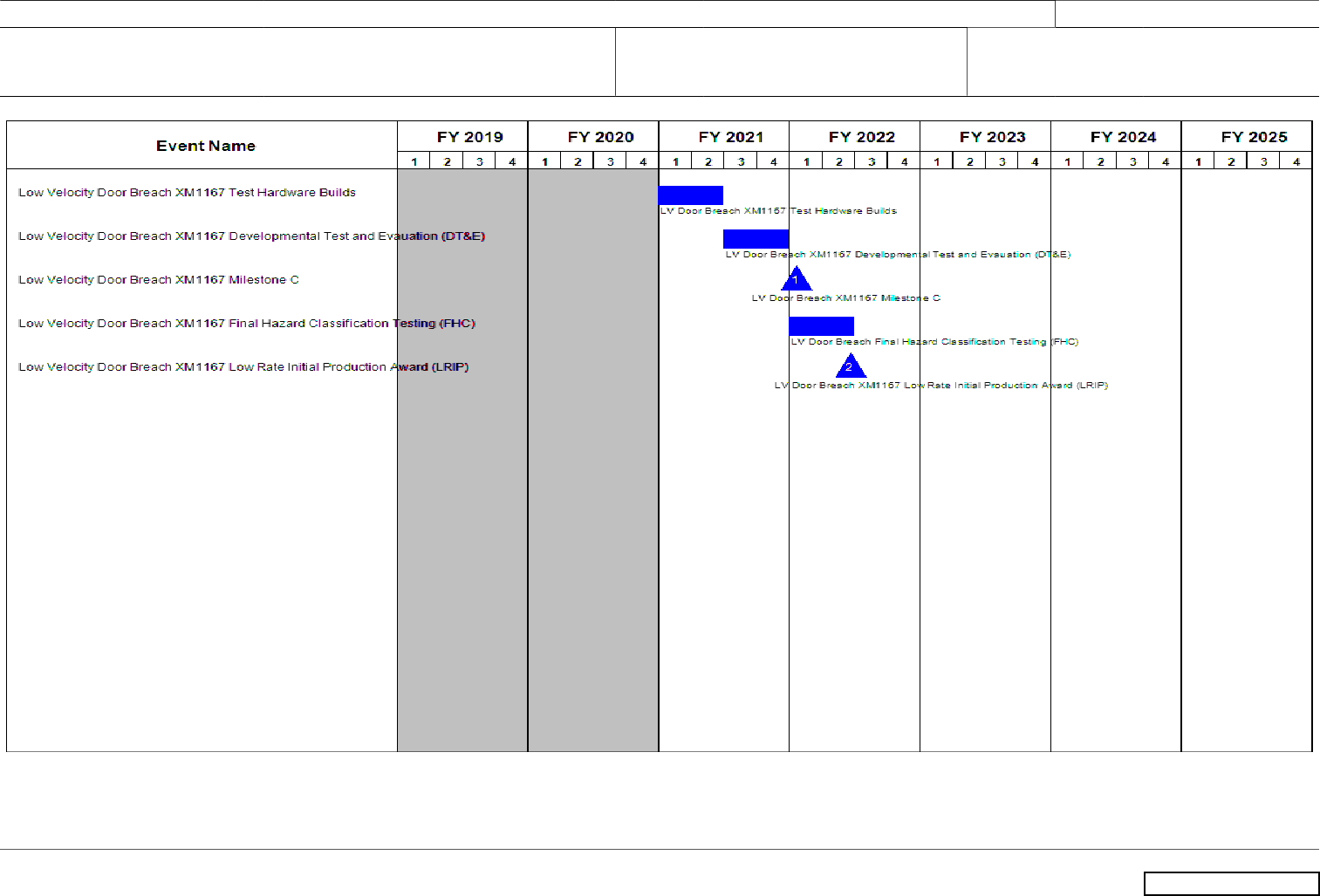Click the LRIP triangle marker numbered 2
The height and width of the screenshot is (896, 1320).
pyautogui.click(x=850, y=367)
